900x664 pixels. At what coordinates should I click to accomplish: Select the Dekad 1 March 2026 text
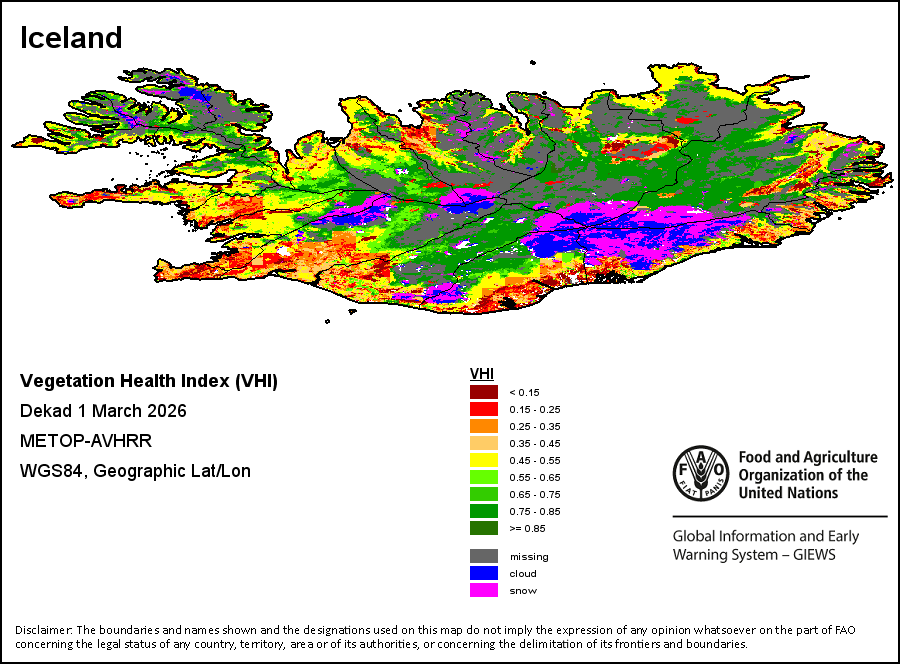pos(103,411)
